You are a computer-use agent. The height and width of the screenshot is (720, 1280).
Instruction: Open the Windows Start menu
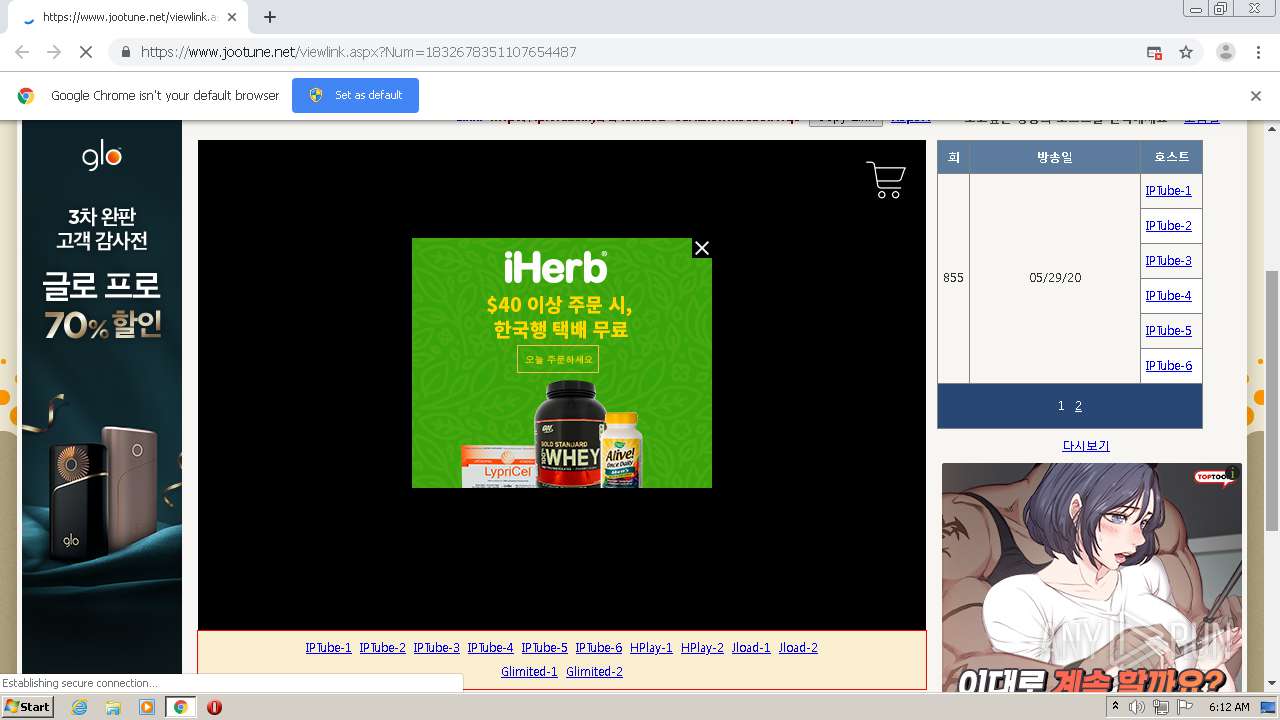[27, 706]
